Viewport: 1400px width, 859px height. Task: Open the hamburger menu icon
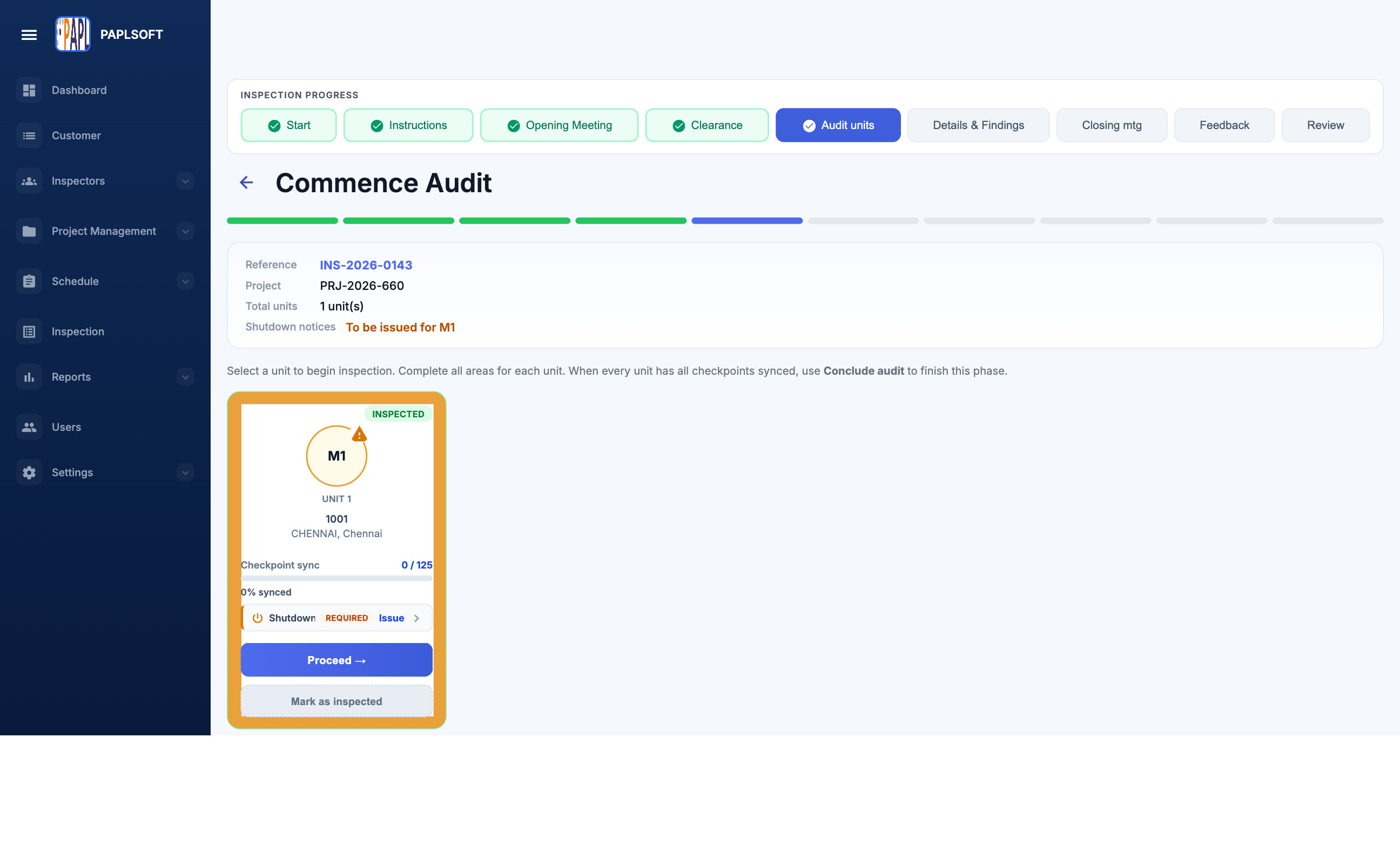(x=29, y=35)
